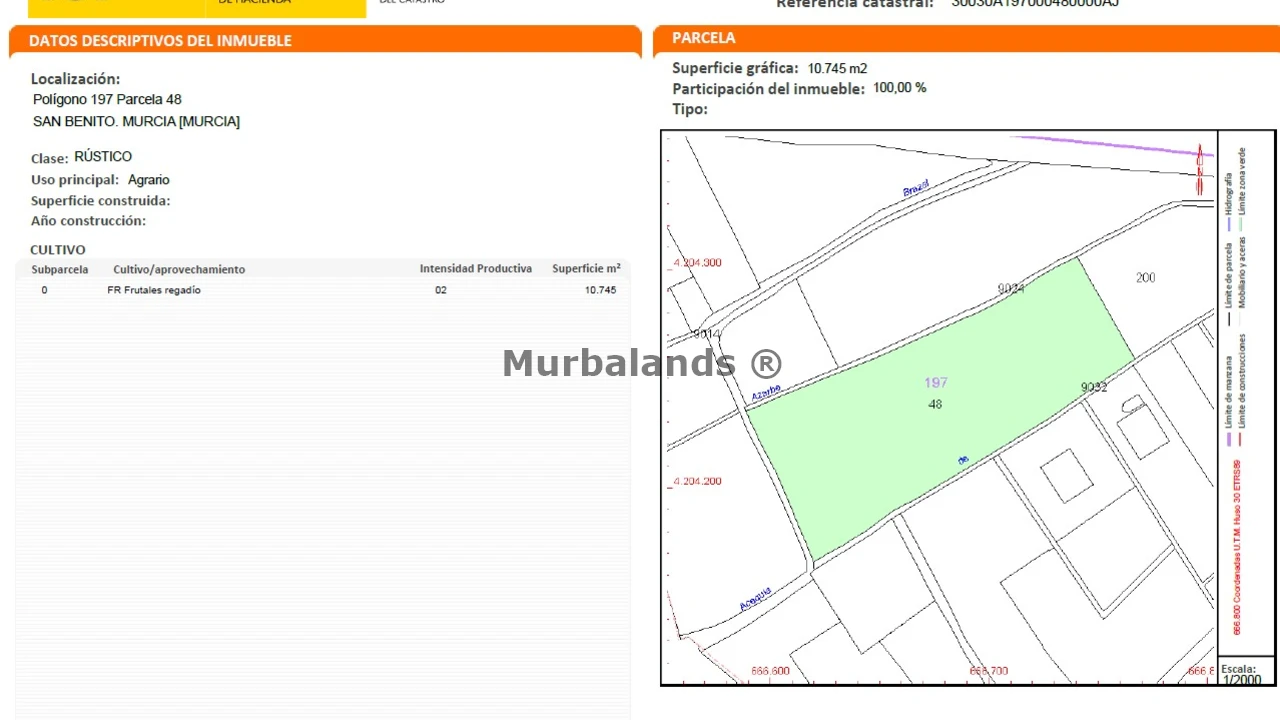Click the Límite de parcela legend entry
Screen dimensions: 1280x720
pyautogui.click(x=1228, y=275)
